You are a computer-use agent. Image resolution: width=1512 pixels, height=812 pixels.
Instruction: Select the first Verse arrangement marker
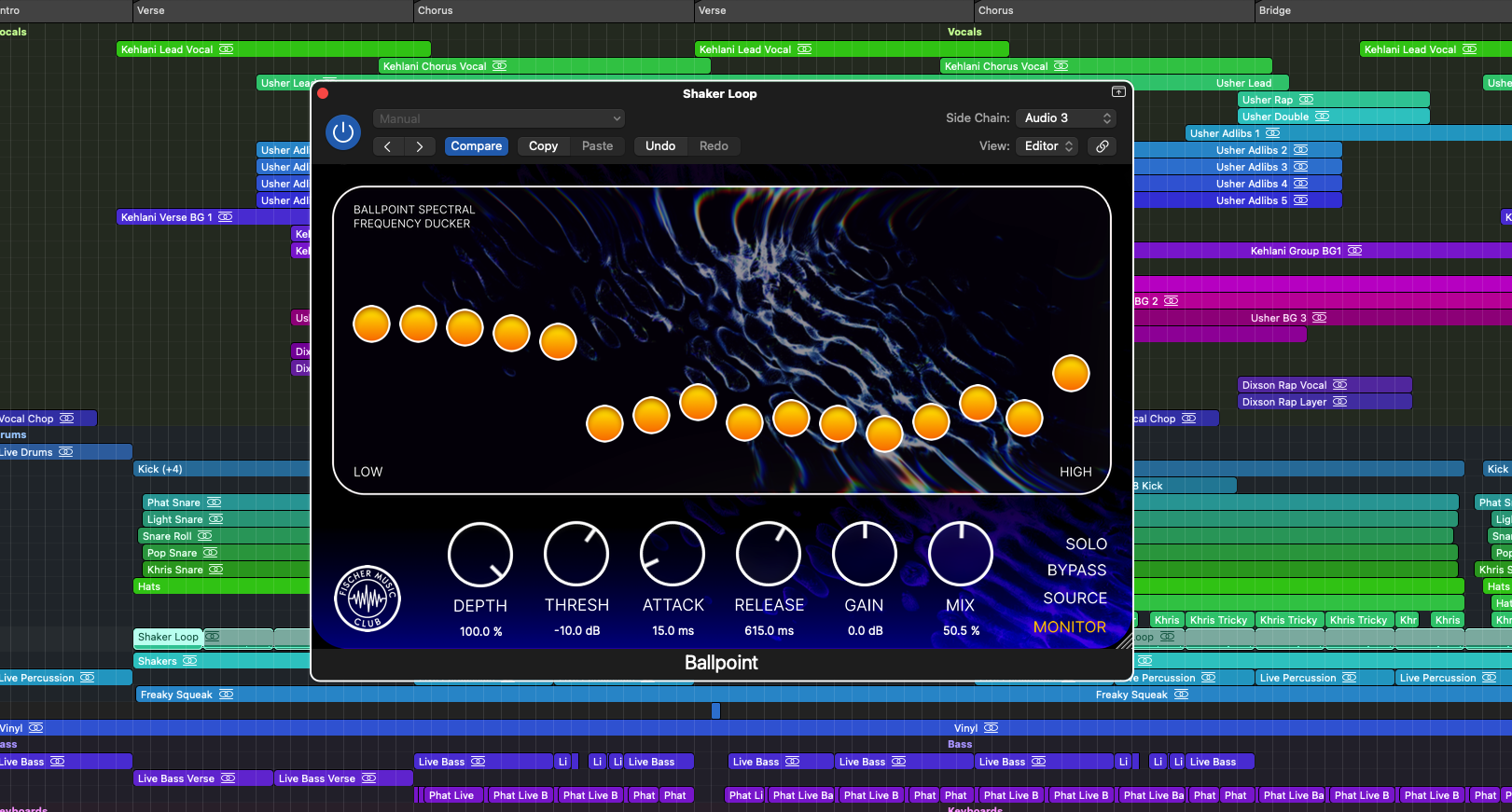[x=272, y=10]
